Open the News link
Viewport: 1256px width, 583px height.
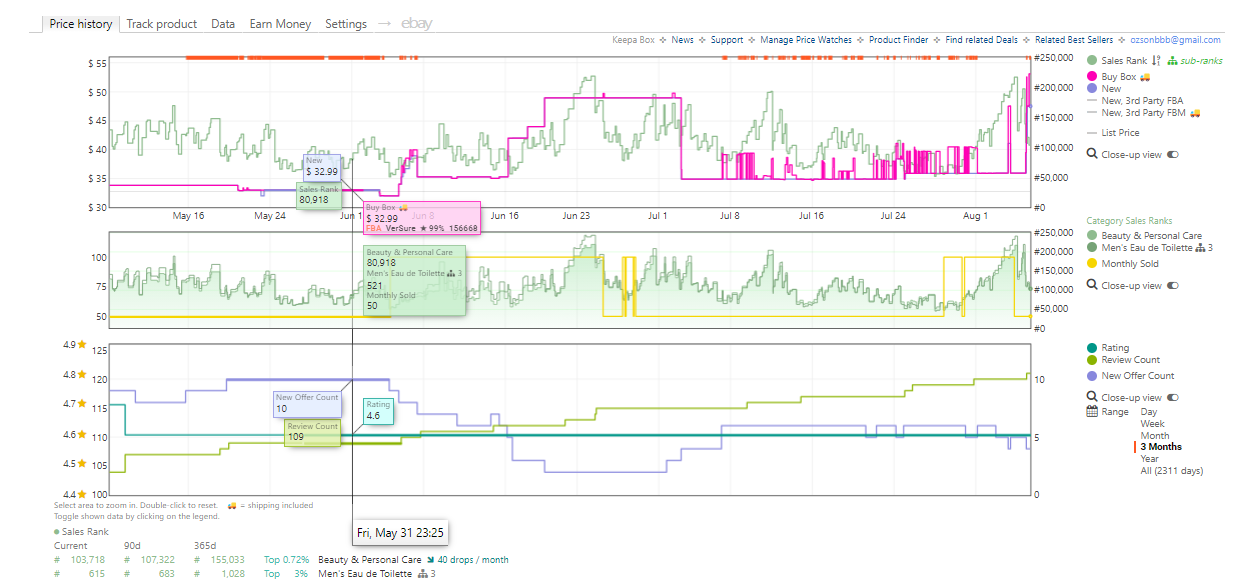click(x=683, y=40)
